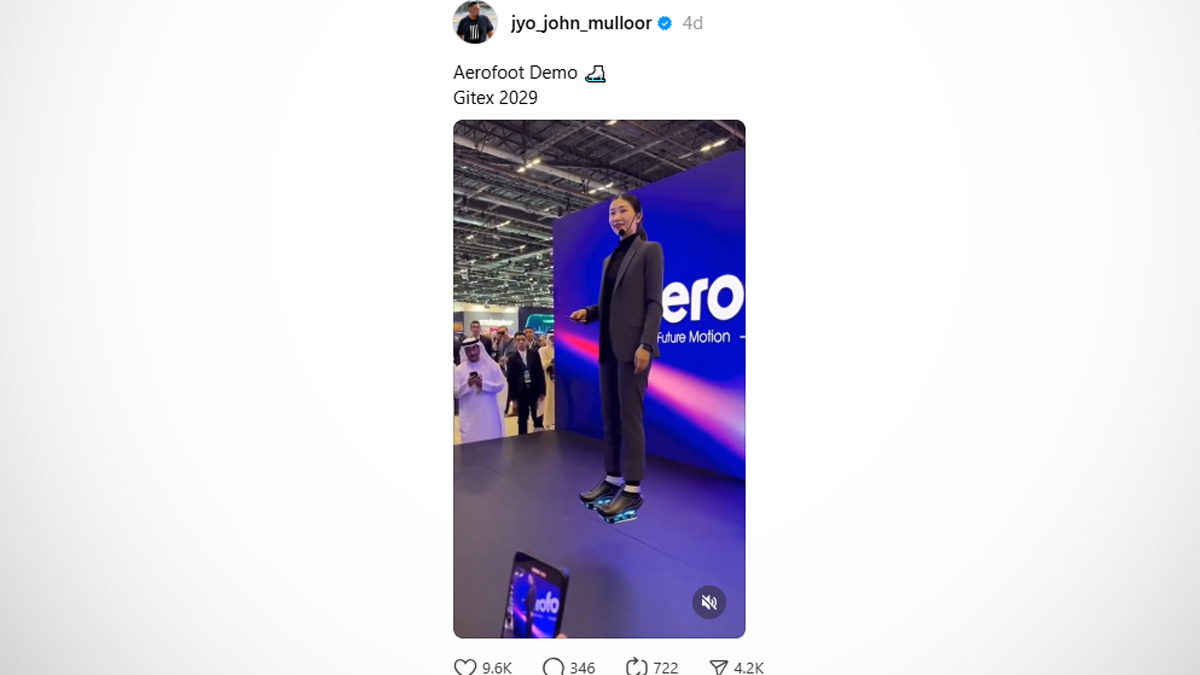Click the recording phone in the video foreground
Viewport: 1200px width, 675px height.
coord(535,595)
